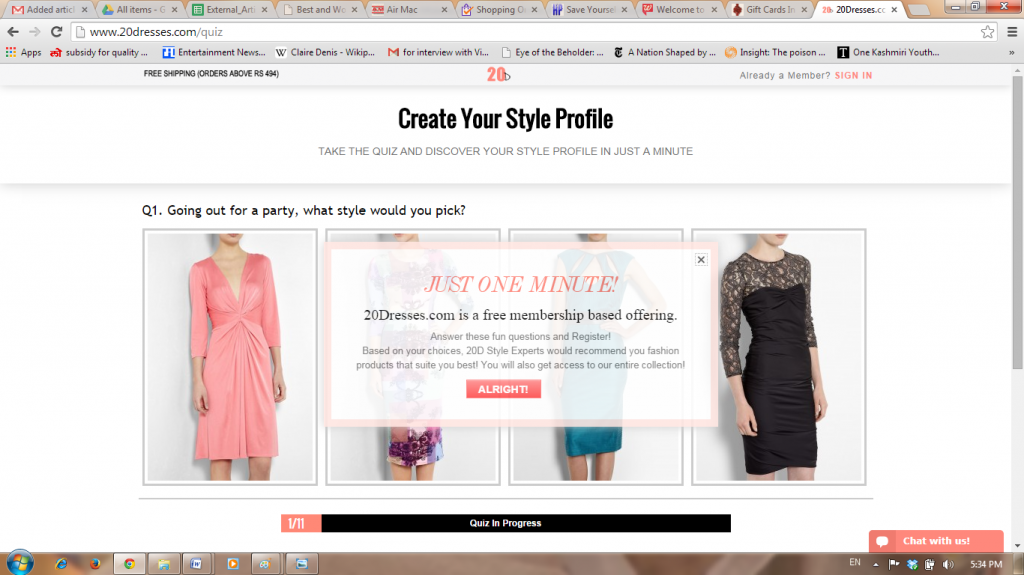Reload the page with refresh icon

click(x=57, y=31)
